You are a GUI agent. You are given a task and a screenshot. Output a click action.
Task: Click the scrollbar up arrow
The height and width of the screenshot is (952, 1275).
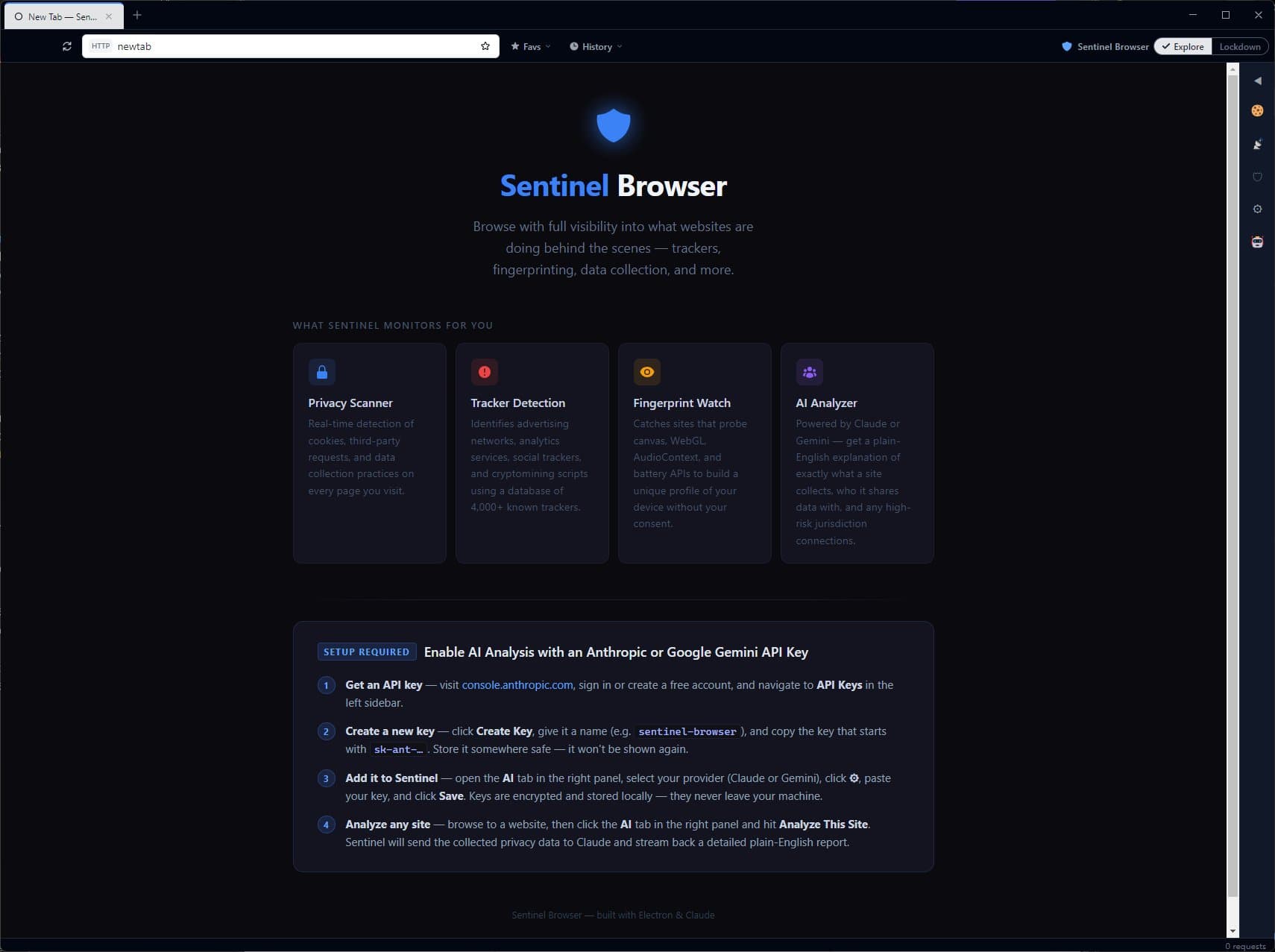(1232, 69)
